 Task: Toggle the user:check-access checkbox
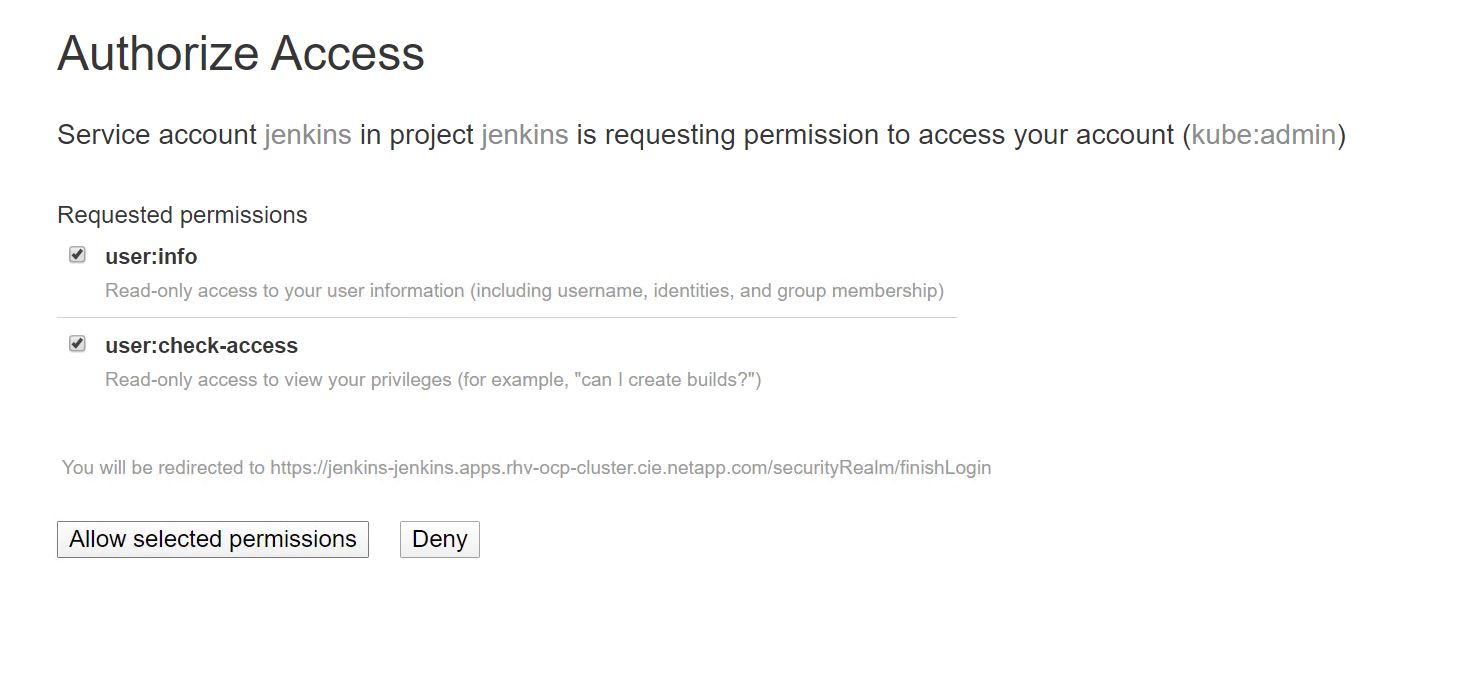coord(77,344)
